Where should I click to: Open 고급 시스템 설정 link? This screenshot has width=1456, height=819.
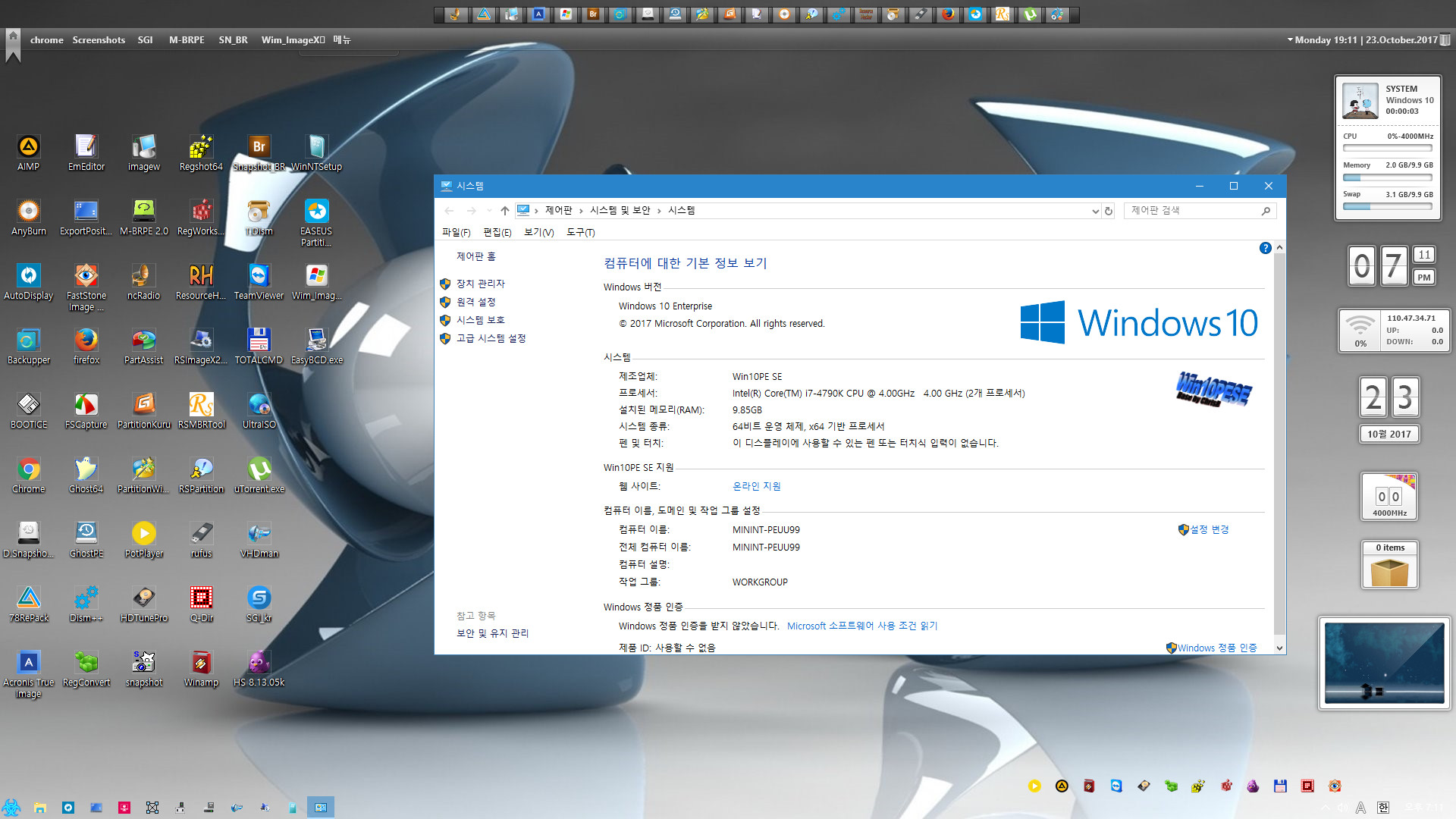(x=491, y=338)
